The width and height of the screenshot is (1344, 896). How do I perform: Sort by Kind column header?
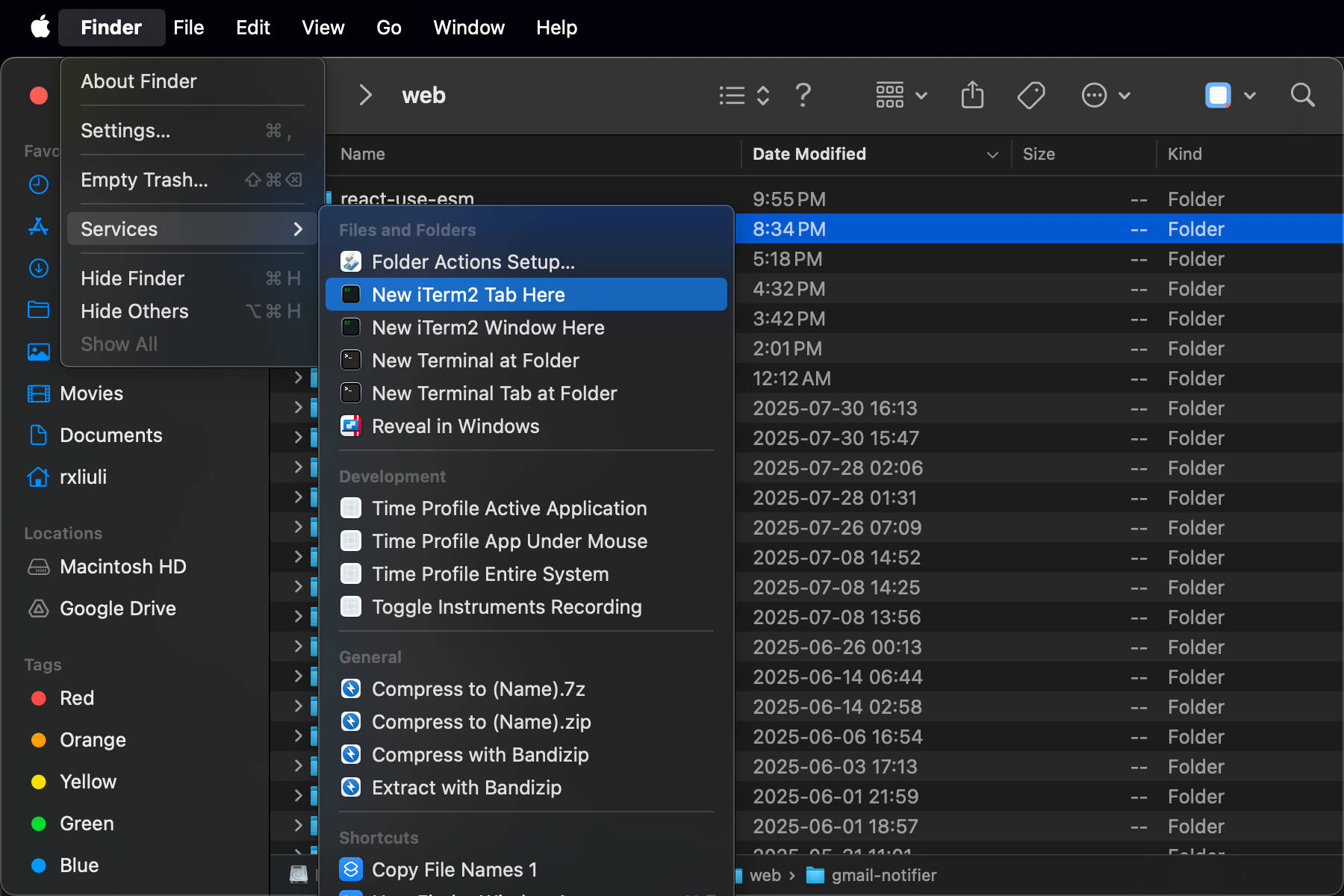[x=1250, y=155]
